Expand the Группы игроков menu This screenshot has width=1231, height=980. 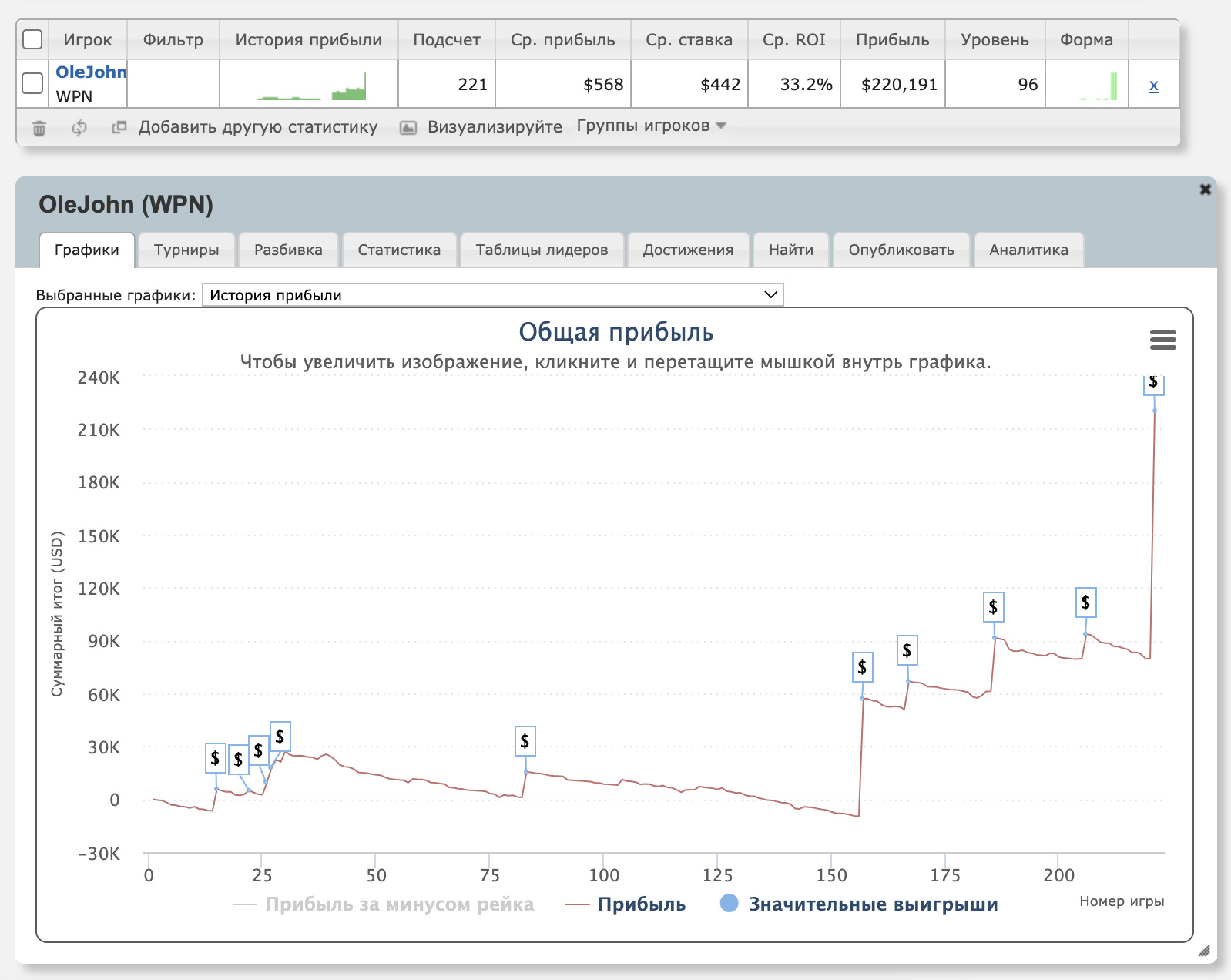point(651,126)
